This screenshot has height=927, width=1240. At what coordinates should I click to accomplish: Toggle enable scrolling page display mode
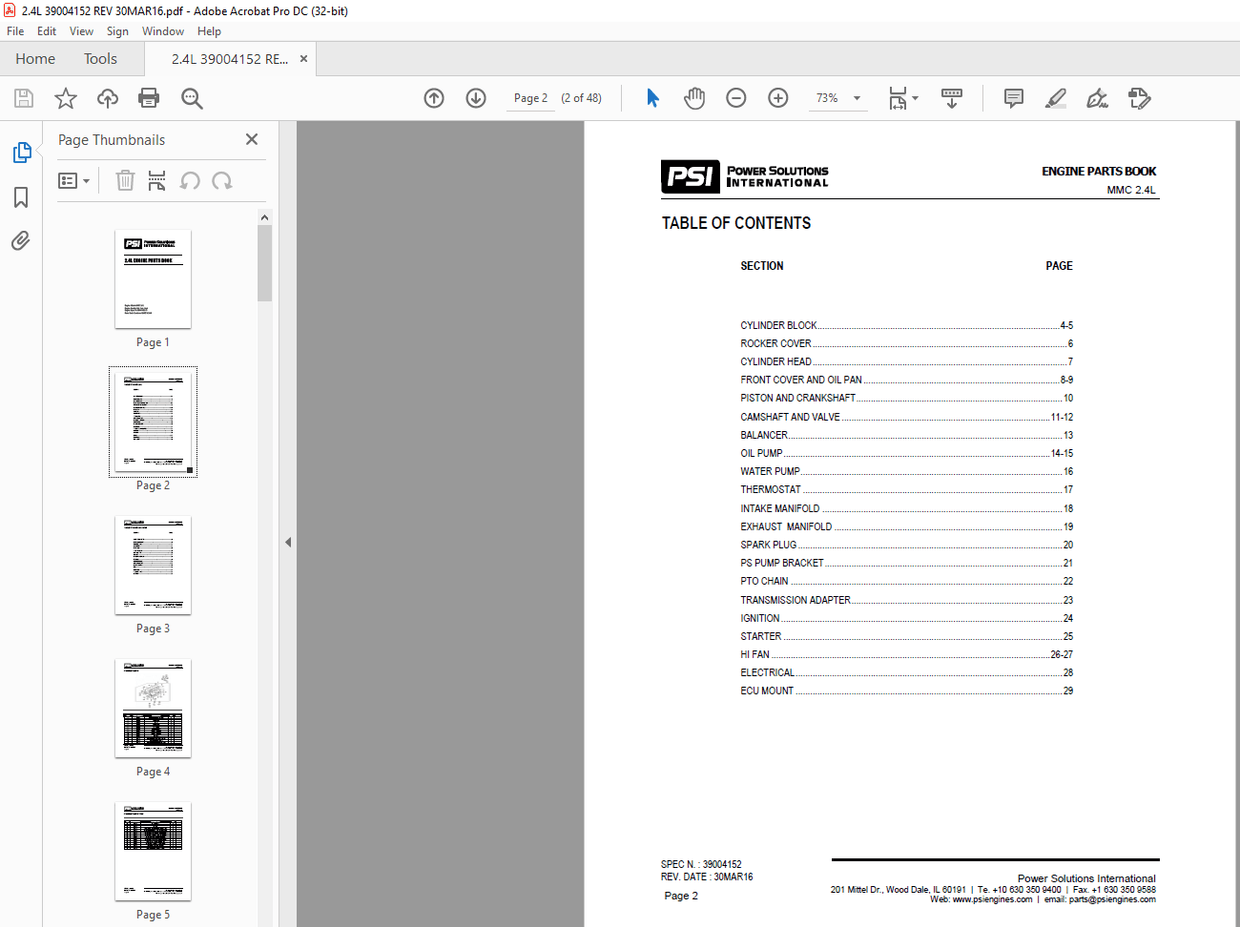(x=951, y=98)
